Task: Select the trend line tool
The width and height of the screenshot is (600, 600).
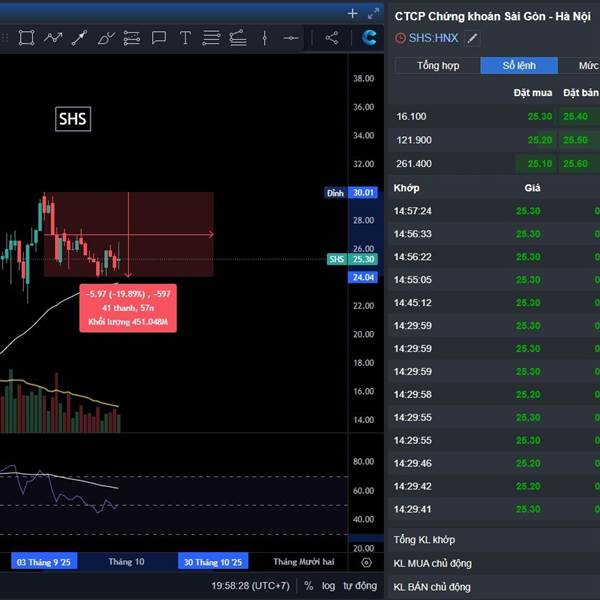Action: coord(80,38)
